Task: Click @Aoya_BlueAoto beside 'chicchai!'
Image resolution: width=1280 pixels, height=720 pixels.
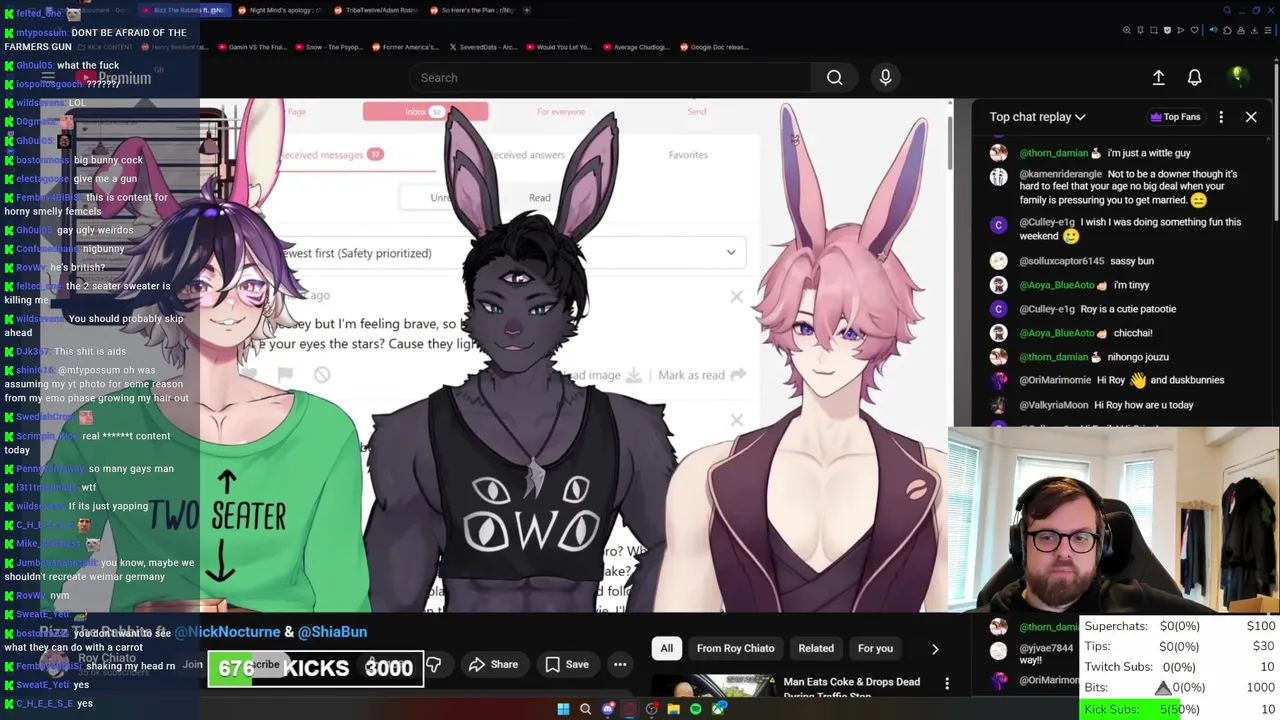Action: [1056, 333]
